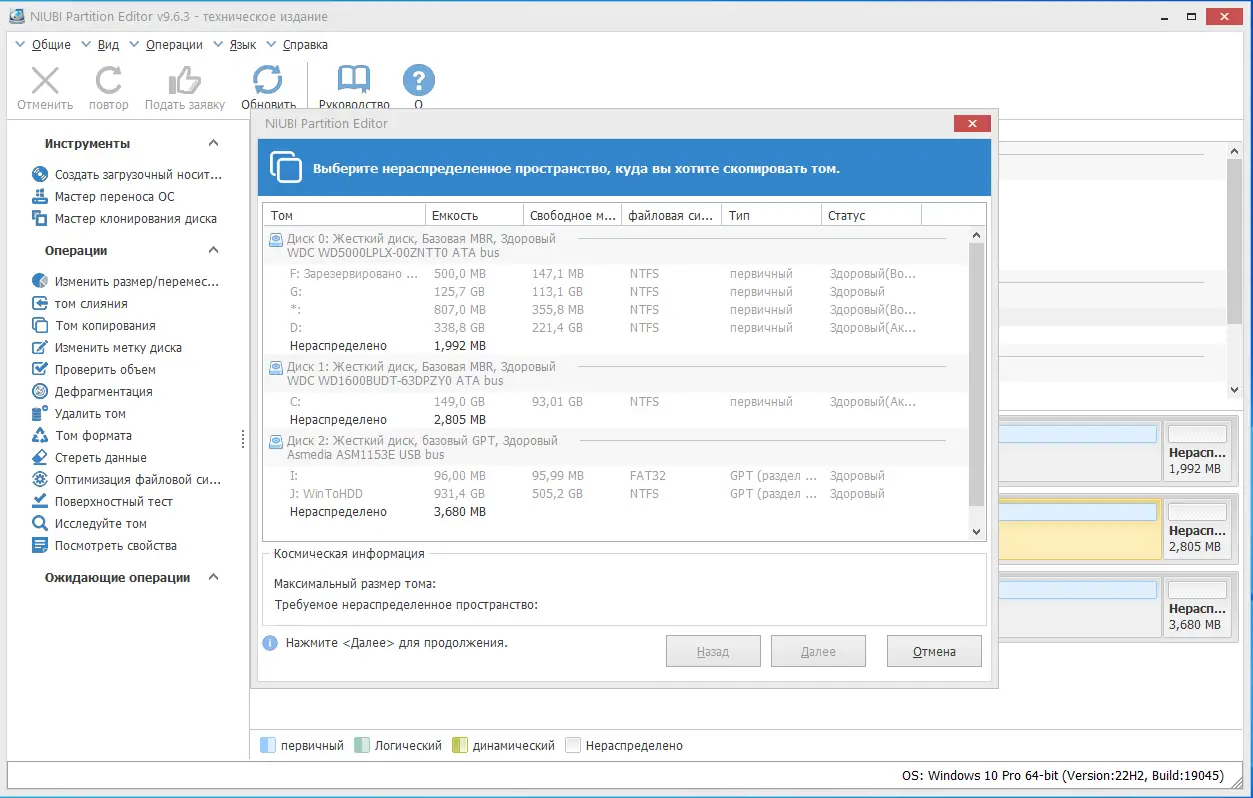Sort by файловая система column header
Screen dimensions: 1253x798
point(672,215)
